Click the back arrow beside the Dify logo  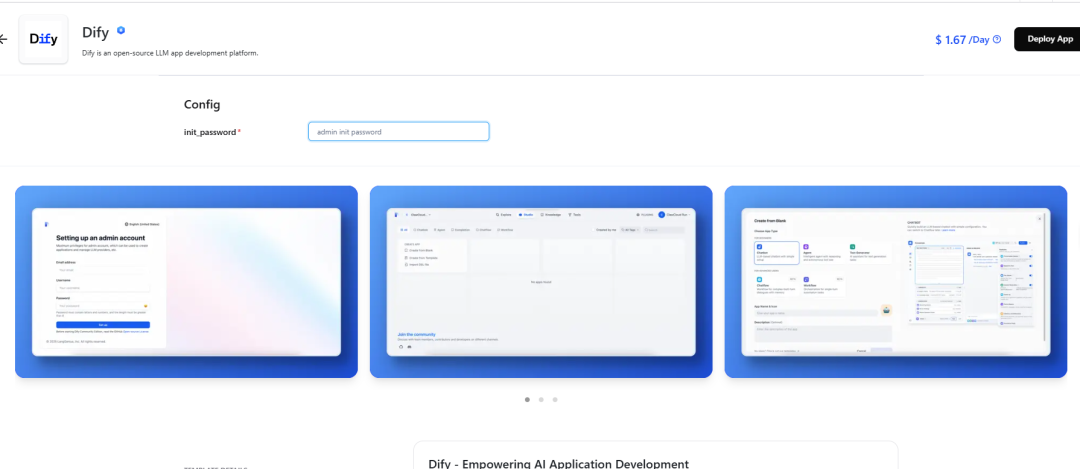click(3, 39)
